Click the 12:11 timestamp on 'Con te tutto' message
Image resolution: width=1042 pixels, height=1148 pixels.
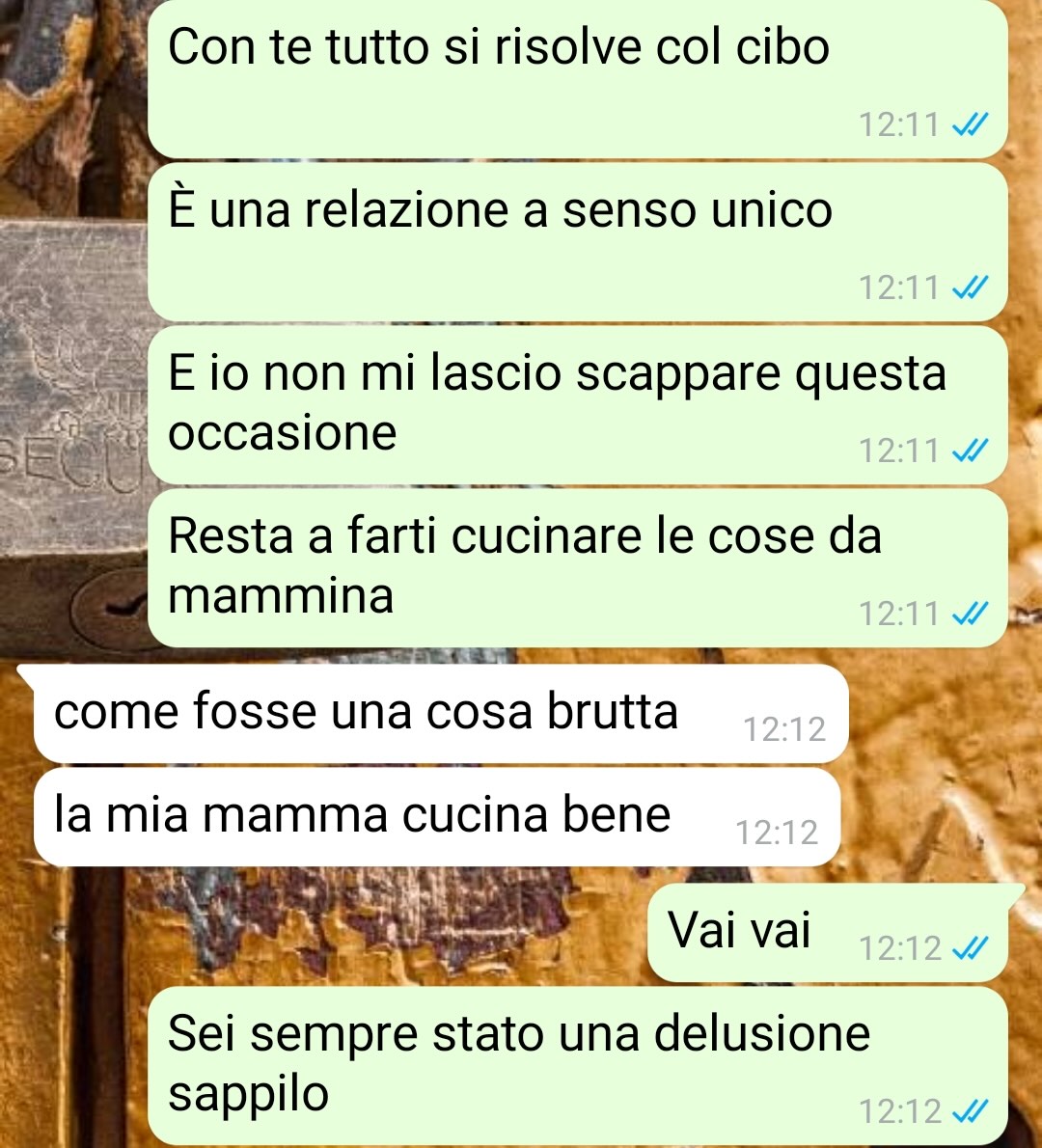899,125
